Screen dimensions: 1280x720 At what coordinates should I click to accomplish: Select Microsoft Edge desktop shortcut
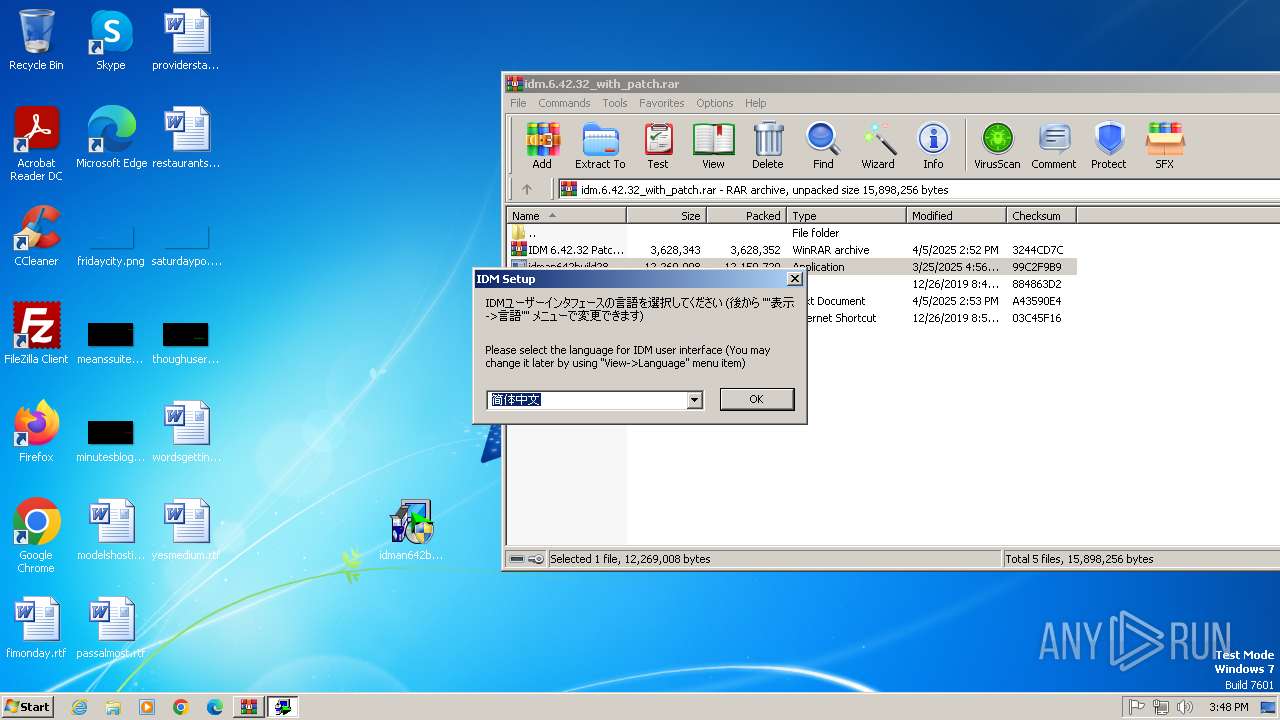[x=111, y=137]
